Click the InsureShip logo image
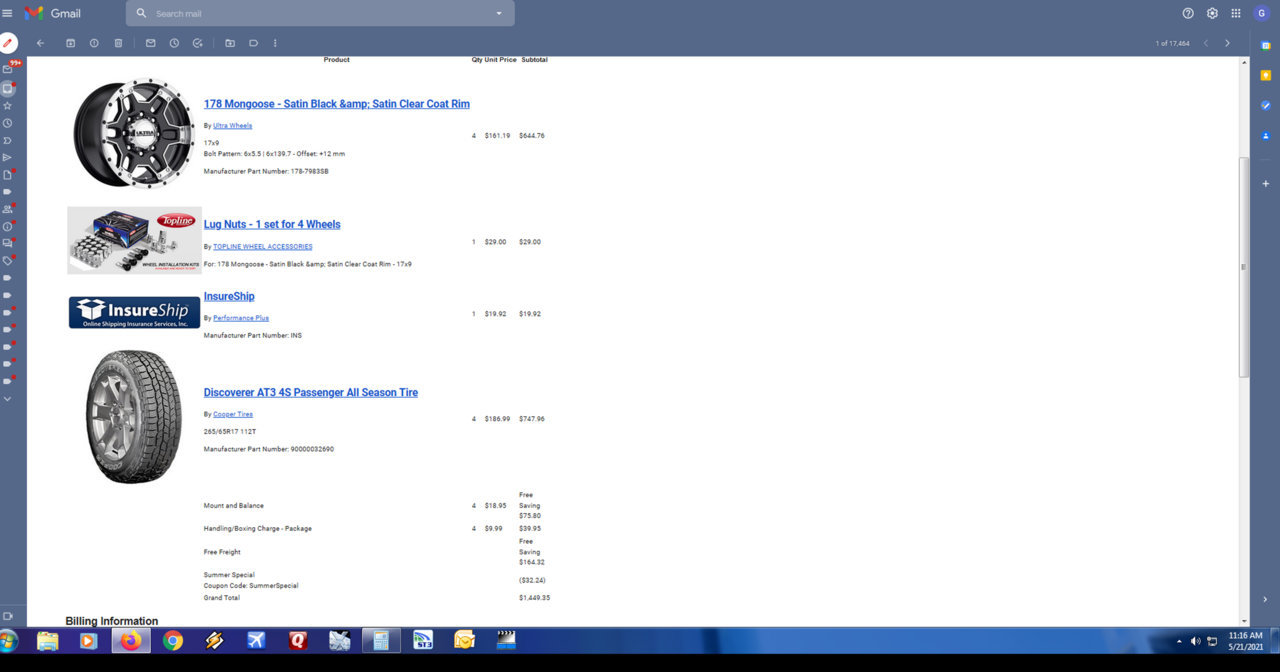The height and width of the screenshot is (672, 1280). tap(134, 312)
